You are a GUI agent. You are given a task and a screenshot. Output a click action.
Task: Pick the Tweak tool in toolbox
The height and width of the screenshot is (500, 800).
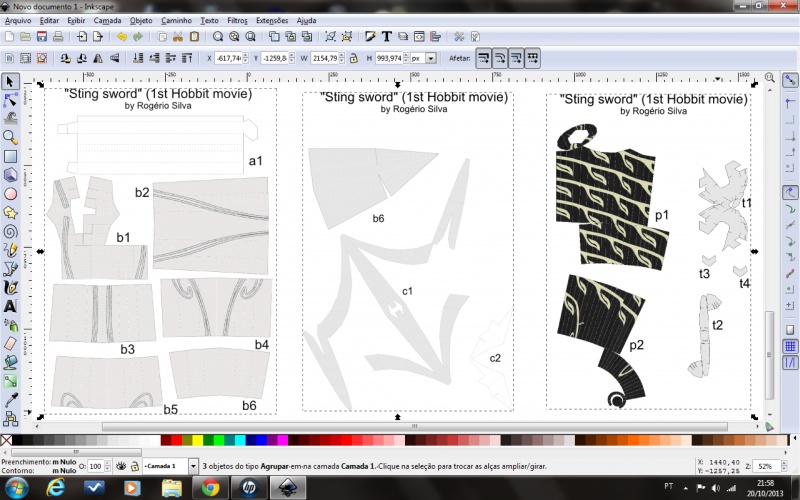pyautogui.click(x=10, y=118)
